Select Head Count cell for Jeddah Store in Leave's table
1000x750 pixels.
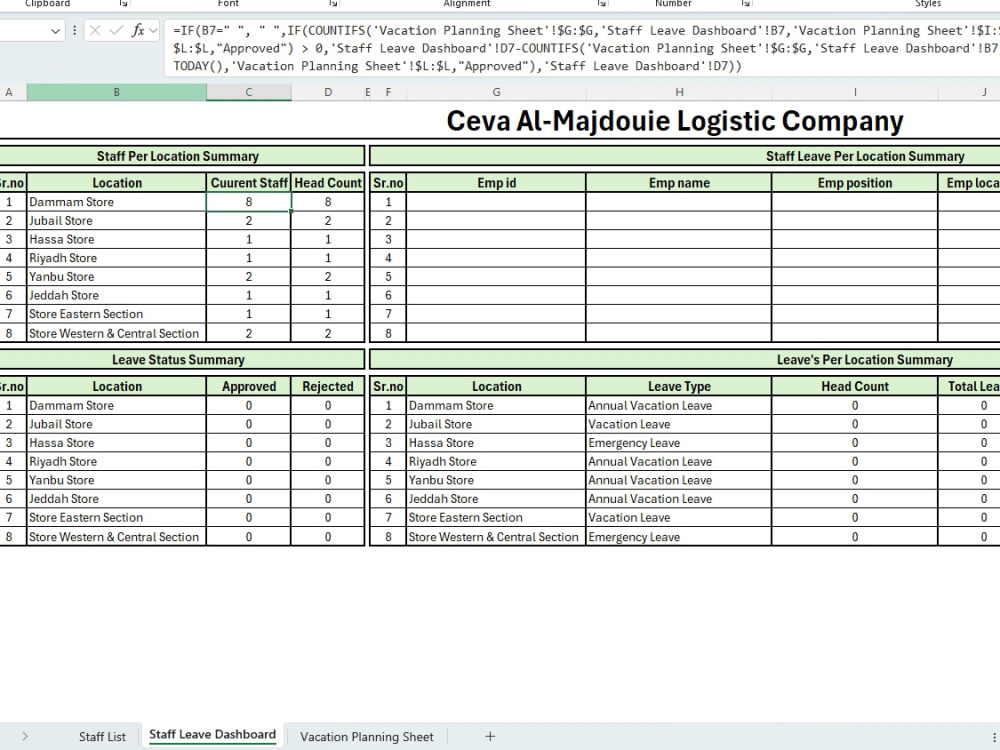pyautogui.click(x=855, y=499)
